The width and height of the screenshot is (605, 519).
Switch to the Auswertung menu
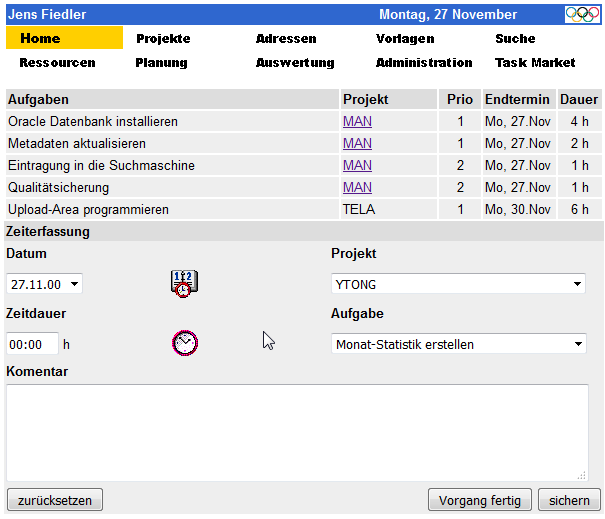tap(295, 63)
